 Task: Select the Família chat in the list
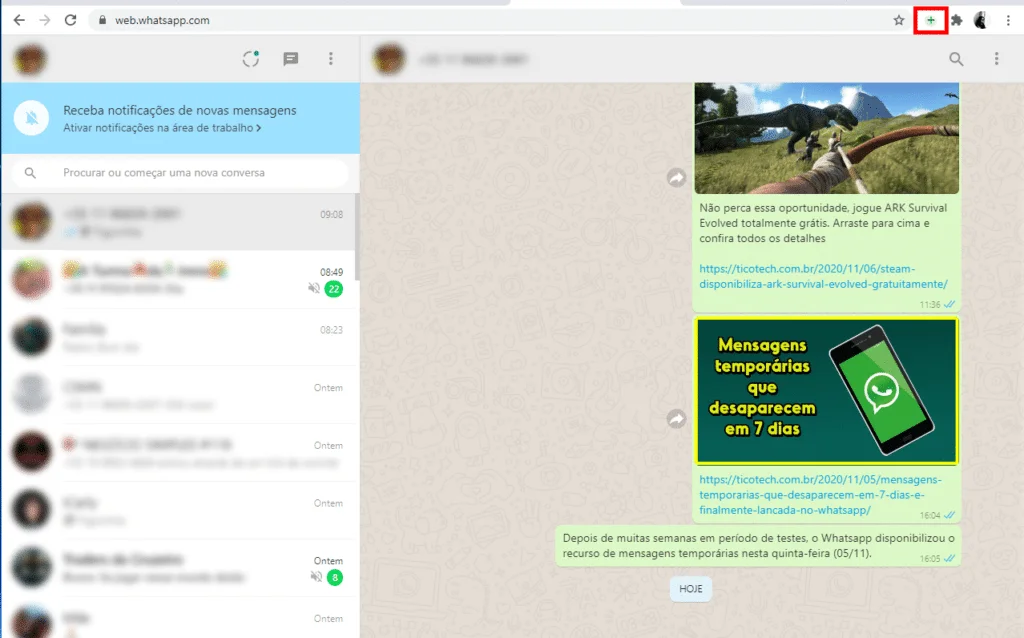[x=180, y=335]
